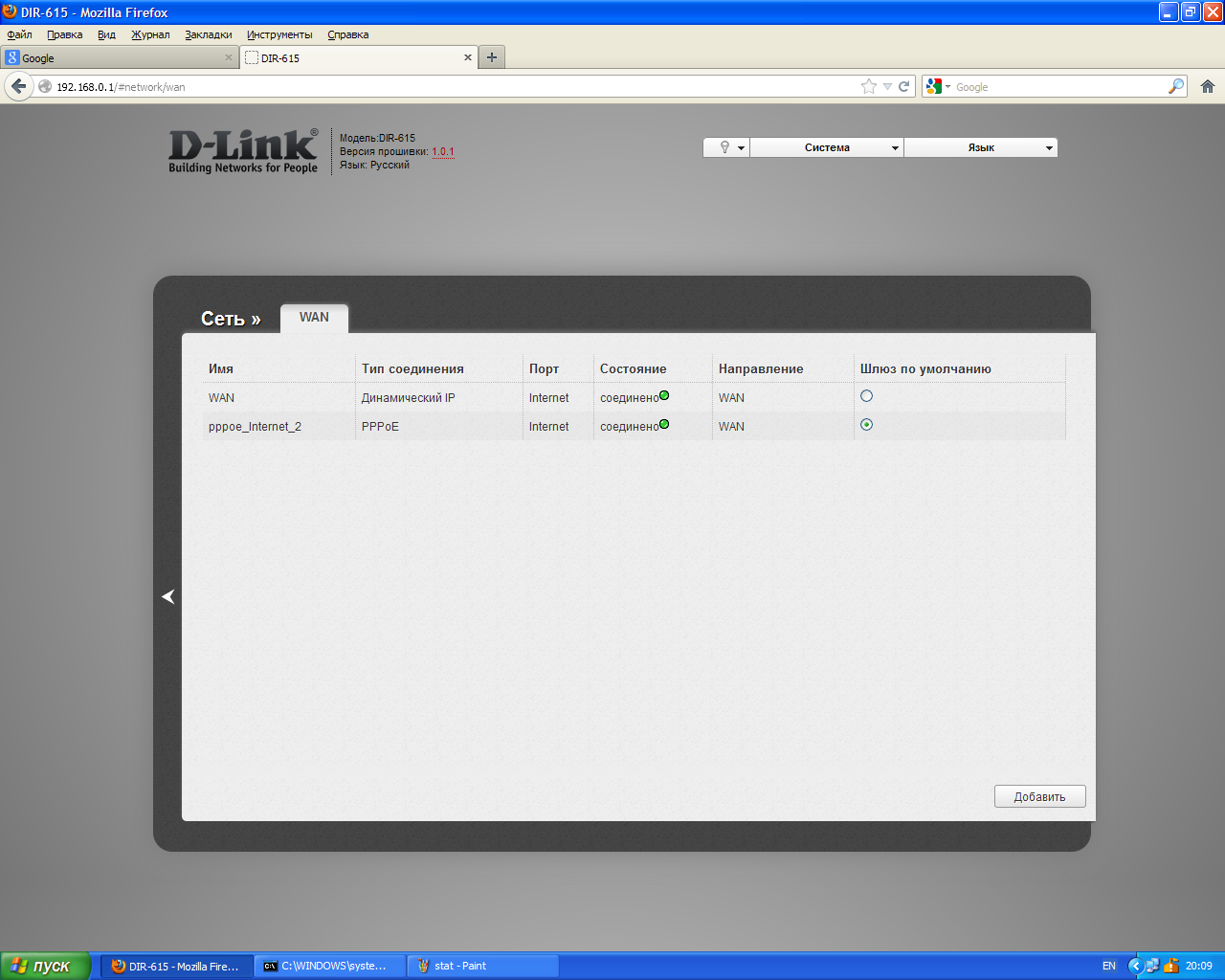The width and height of the screenshot is (1225, 980).
Task: Open the Журнал menu
Action: tap(150, 34)
